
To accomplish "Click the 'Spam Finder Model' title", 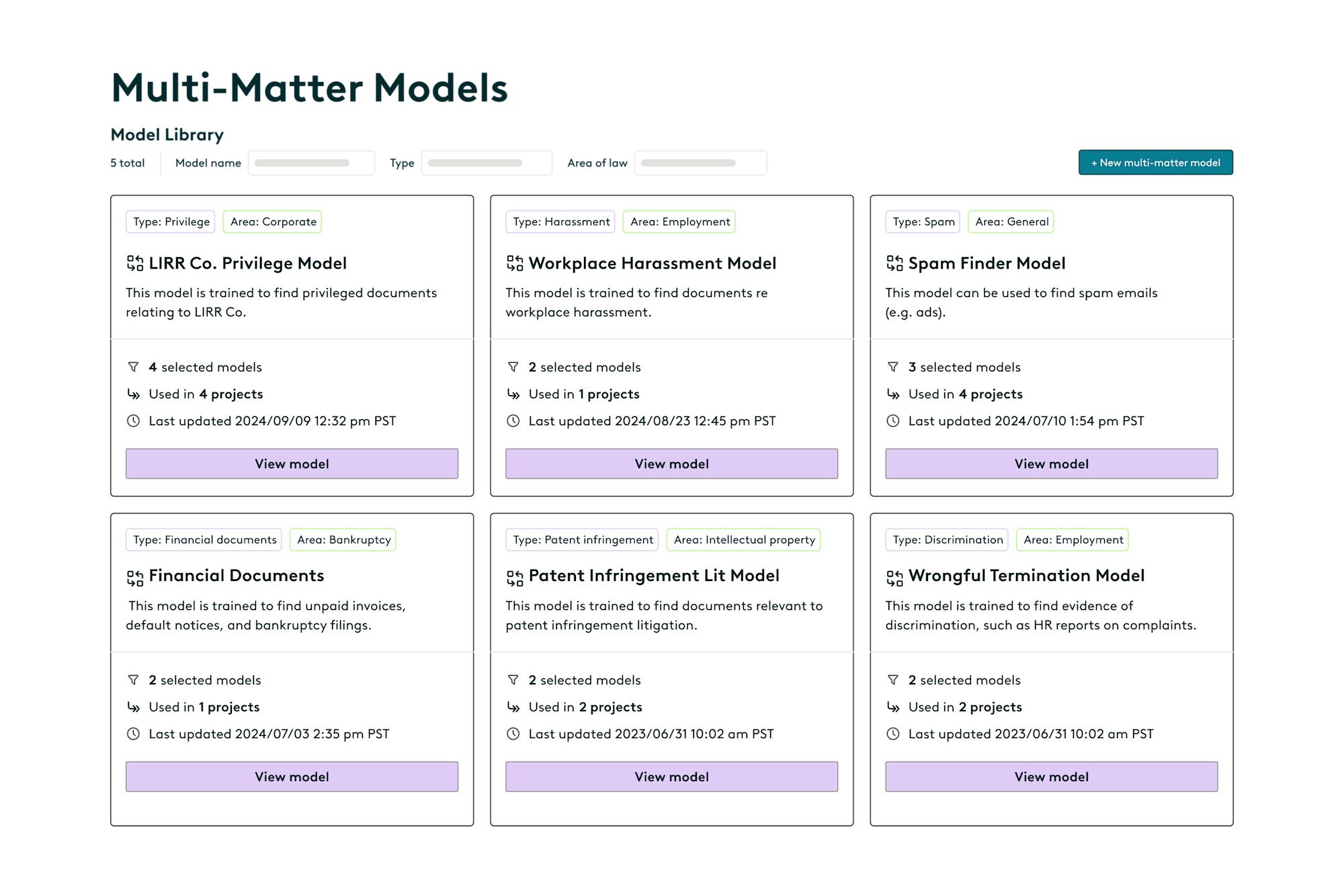I will 986,263.
